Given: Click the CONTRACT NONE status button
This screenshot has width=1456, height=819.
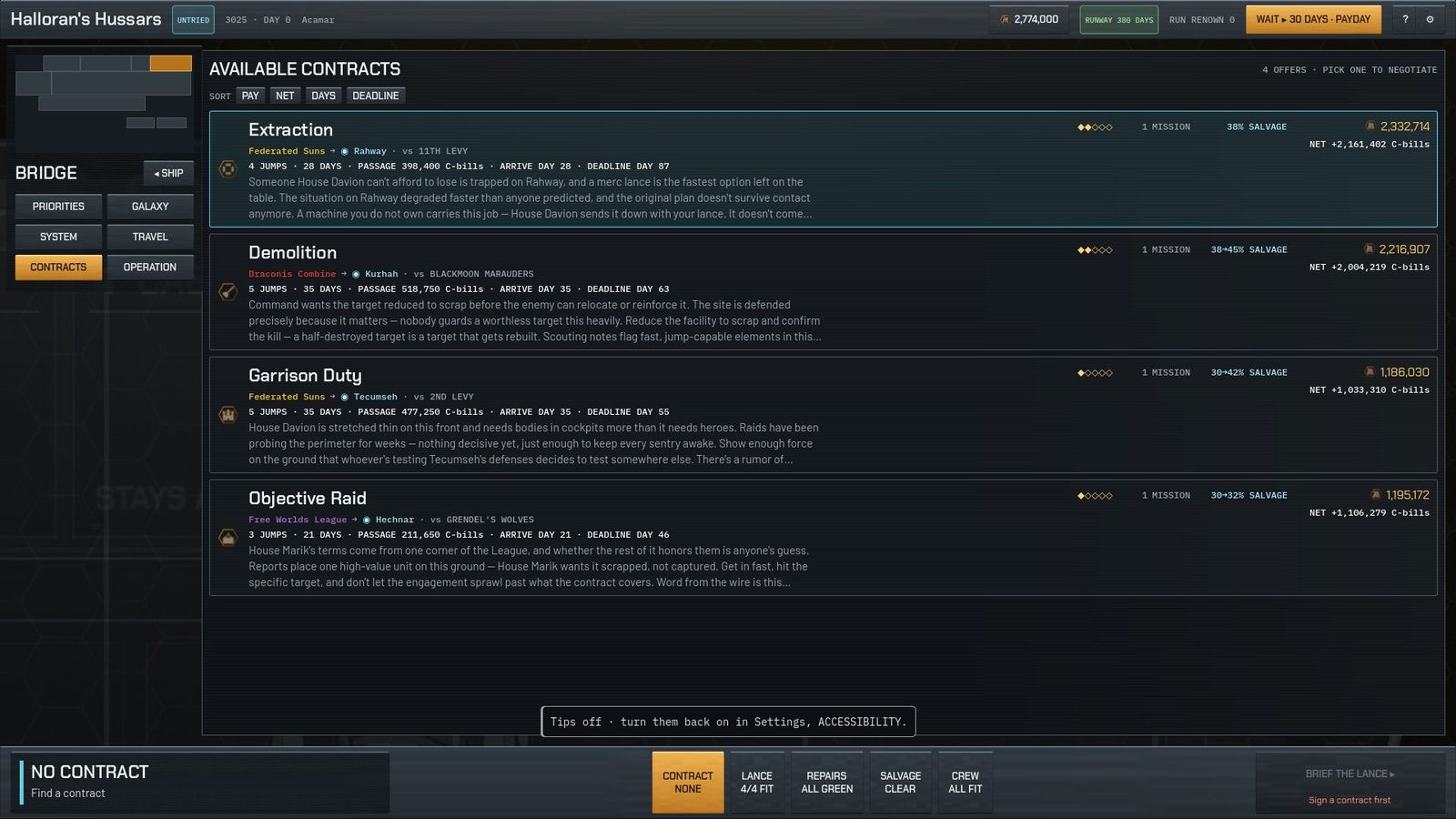Looking at the screenshot, I should pos(688,783).
